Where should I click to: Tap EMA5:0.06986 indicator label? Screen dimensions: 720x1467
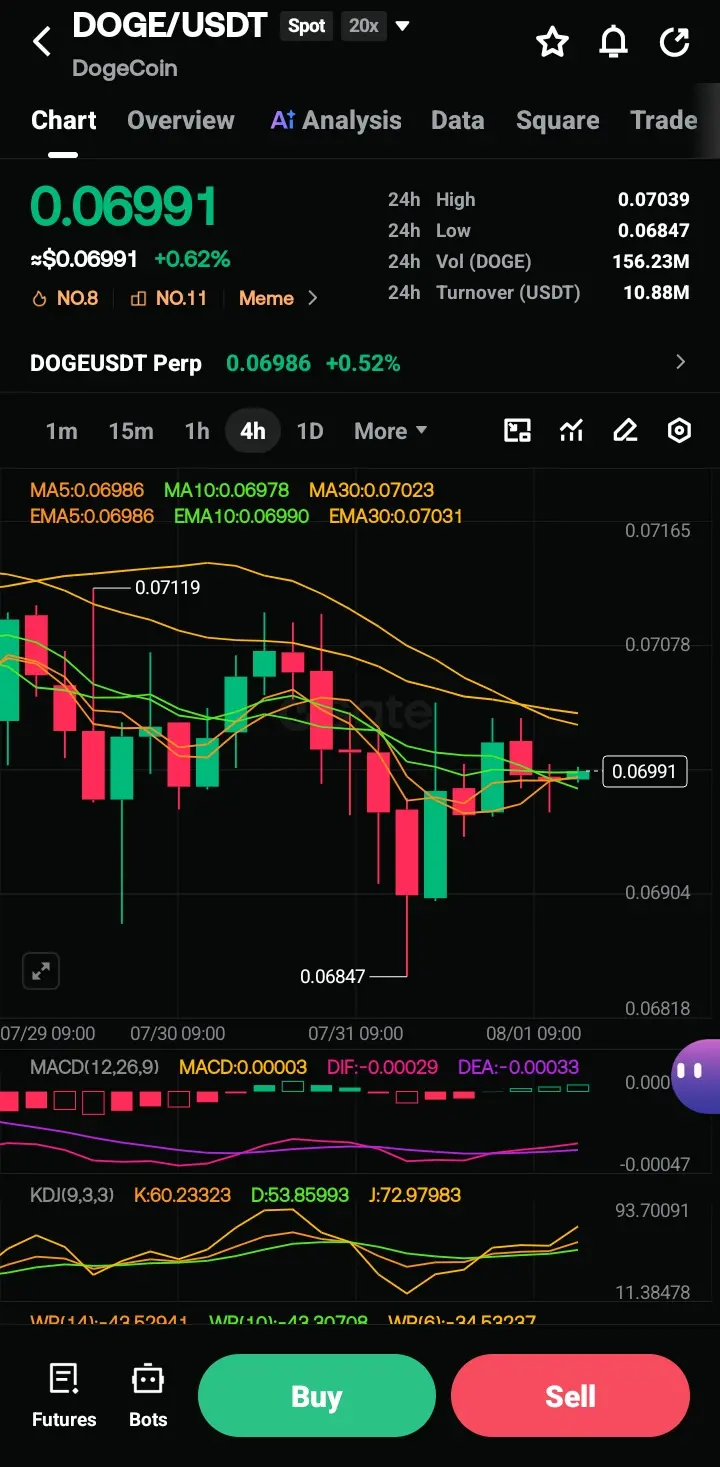pos(92,516)
